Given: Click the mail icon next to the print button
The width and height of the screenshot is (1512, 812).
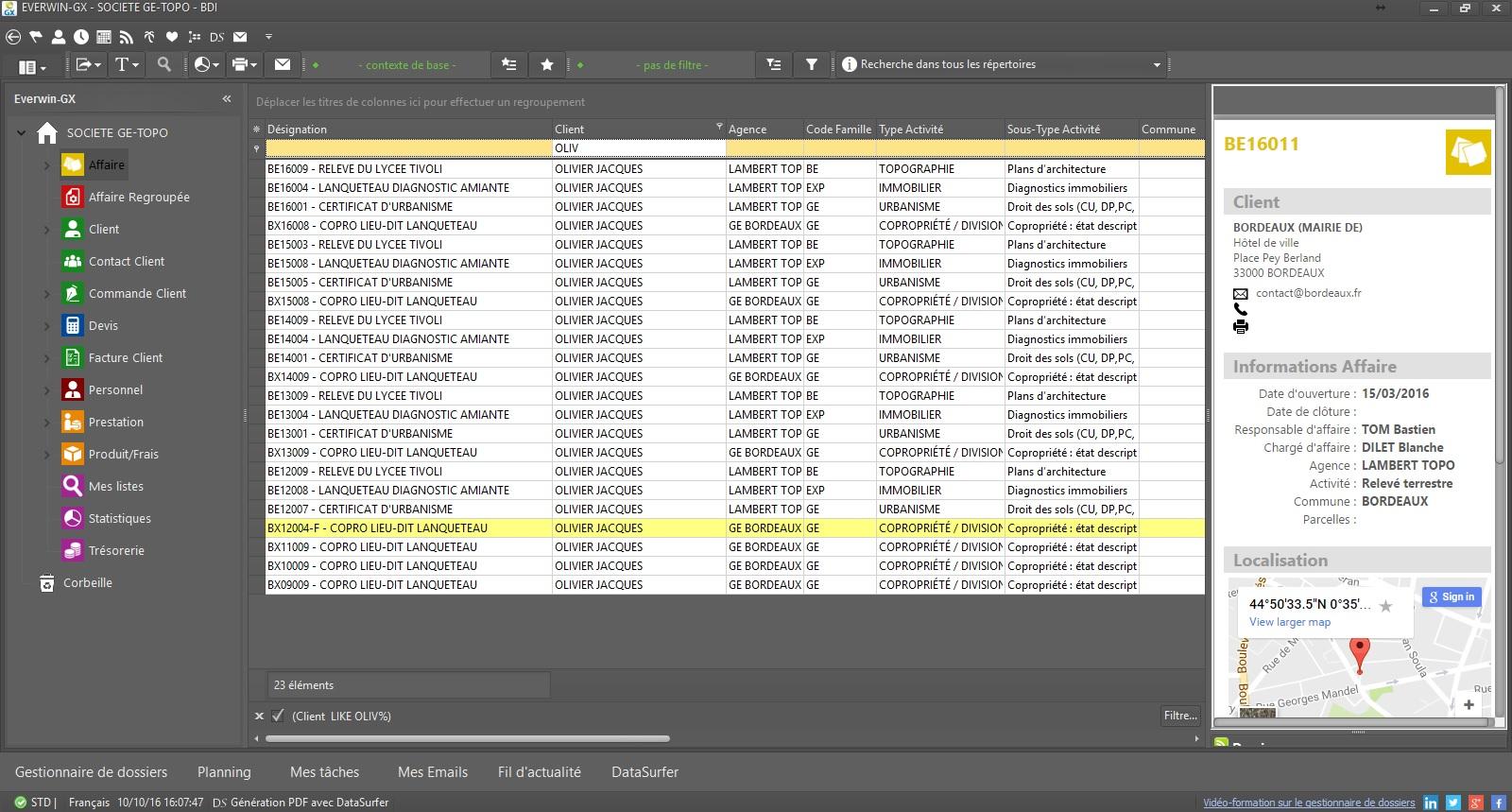Looking at the screenshot, I should [x=283, y=64].
